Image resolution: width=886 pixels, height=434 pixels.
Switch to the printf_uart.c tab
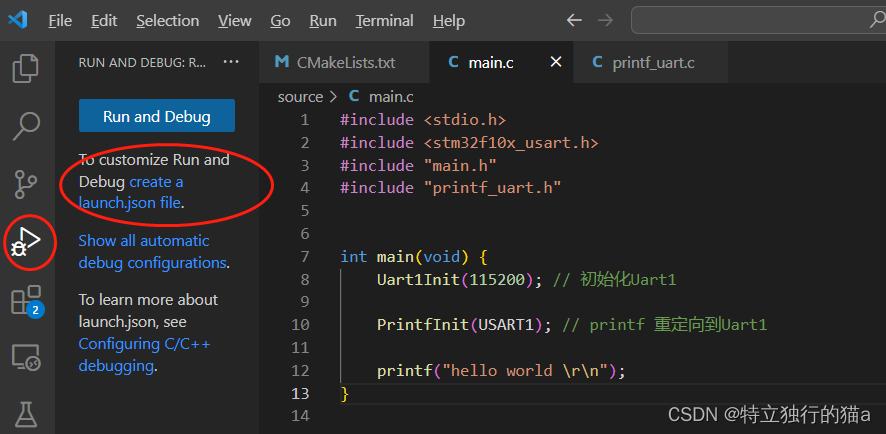[650, 62]
